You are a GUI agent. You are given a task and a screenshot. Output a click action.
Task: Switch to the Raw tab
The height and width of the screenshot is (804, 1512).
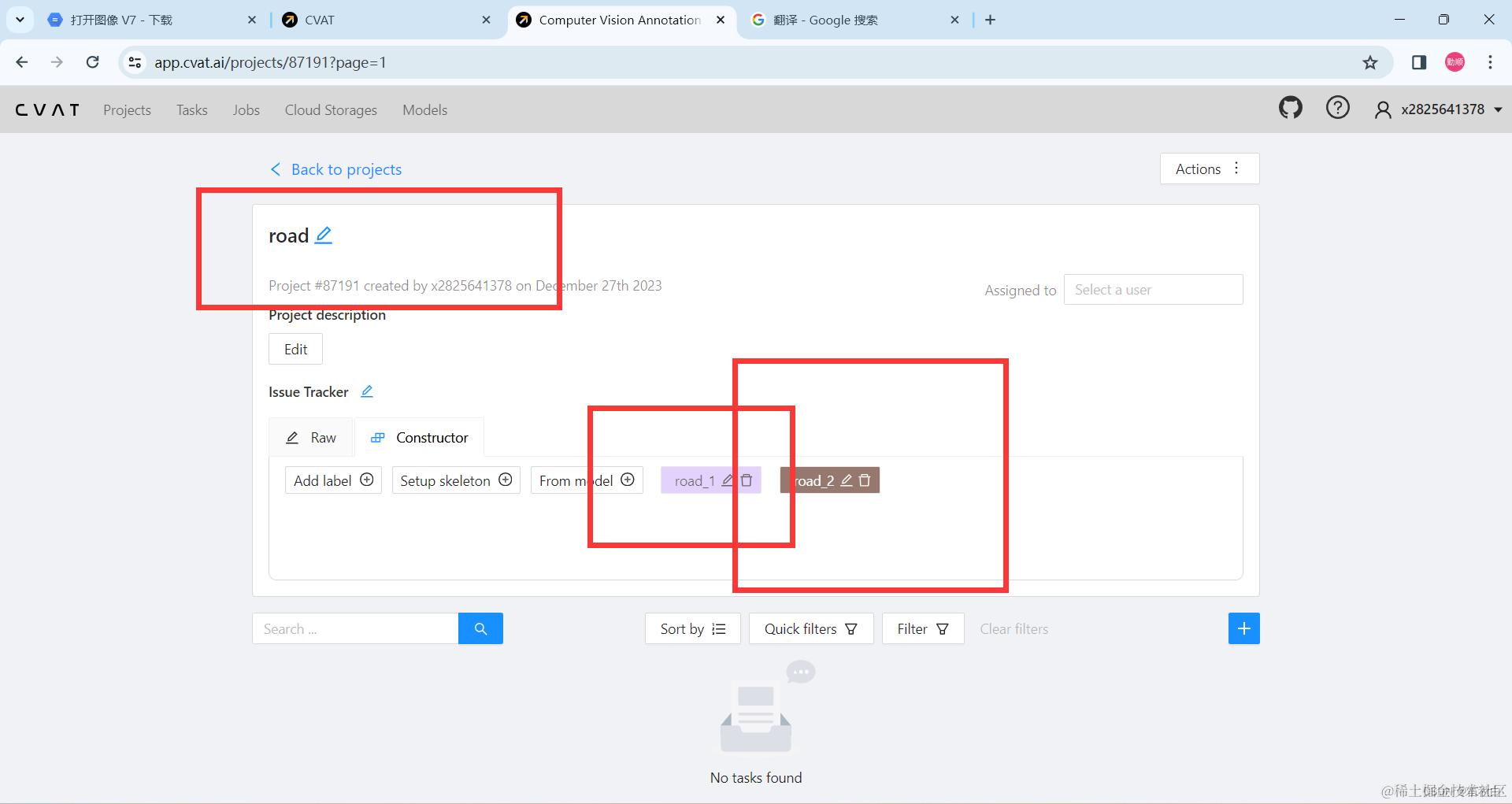(x=311, y=437)
